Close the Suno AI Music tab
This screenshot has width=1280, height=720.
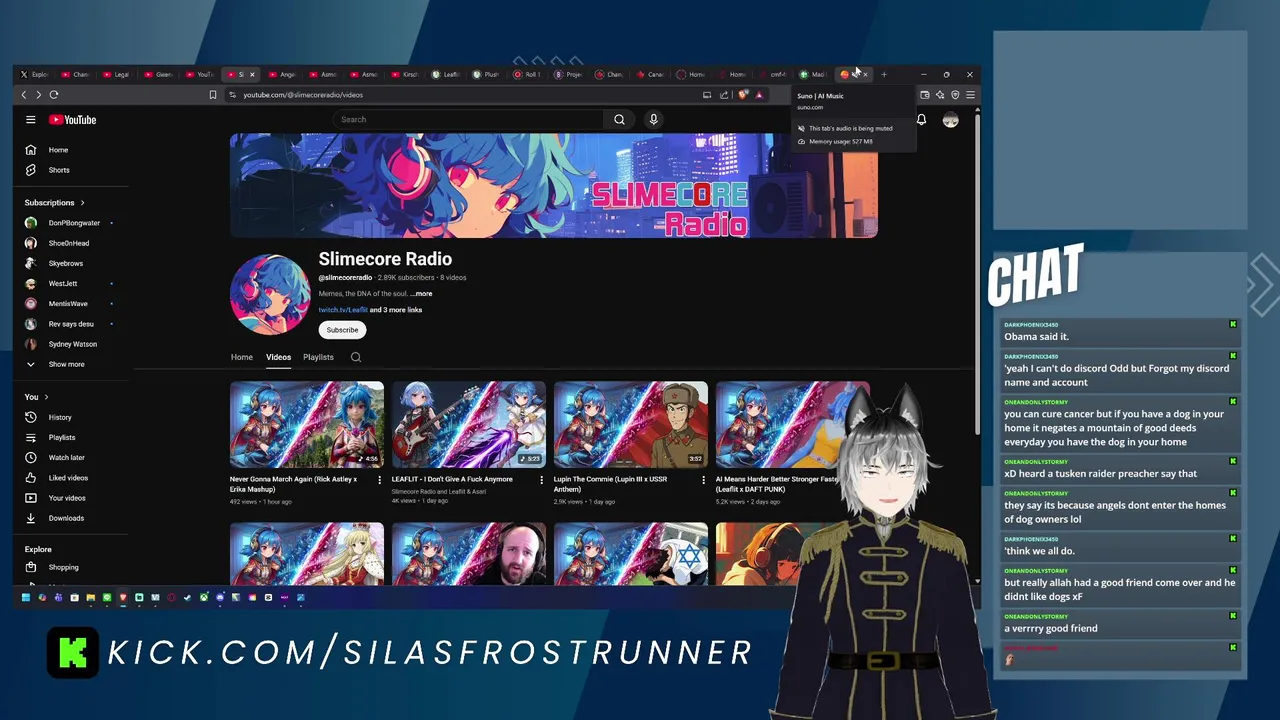[x=865, y=74]
